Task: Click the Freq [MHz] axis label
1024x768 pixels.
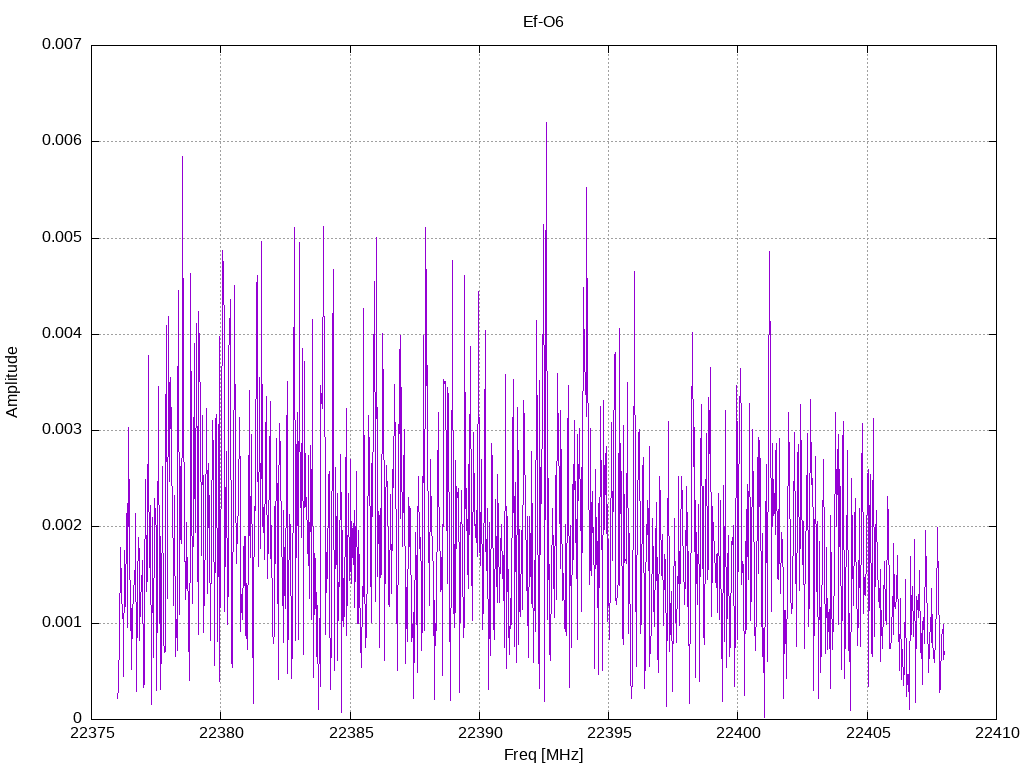Action: (543, 755)
